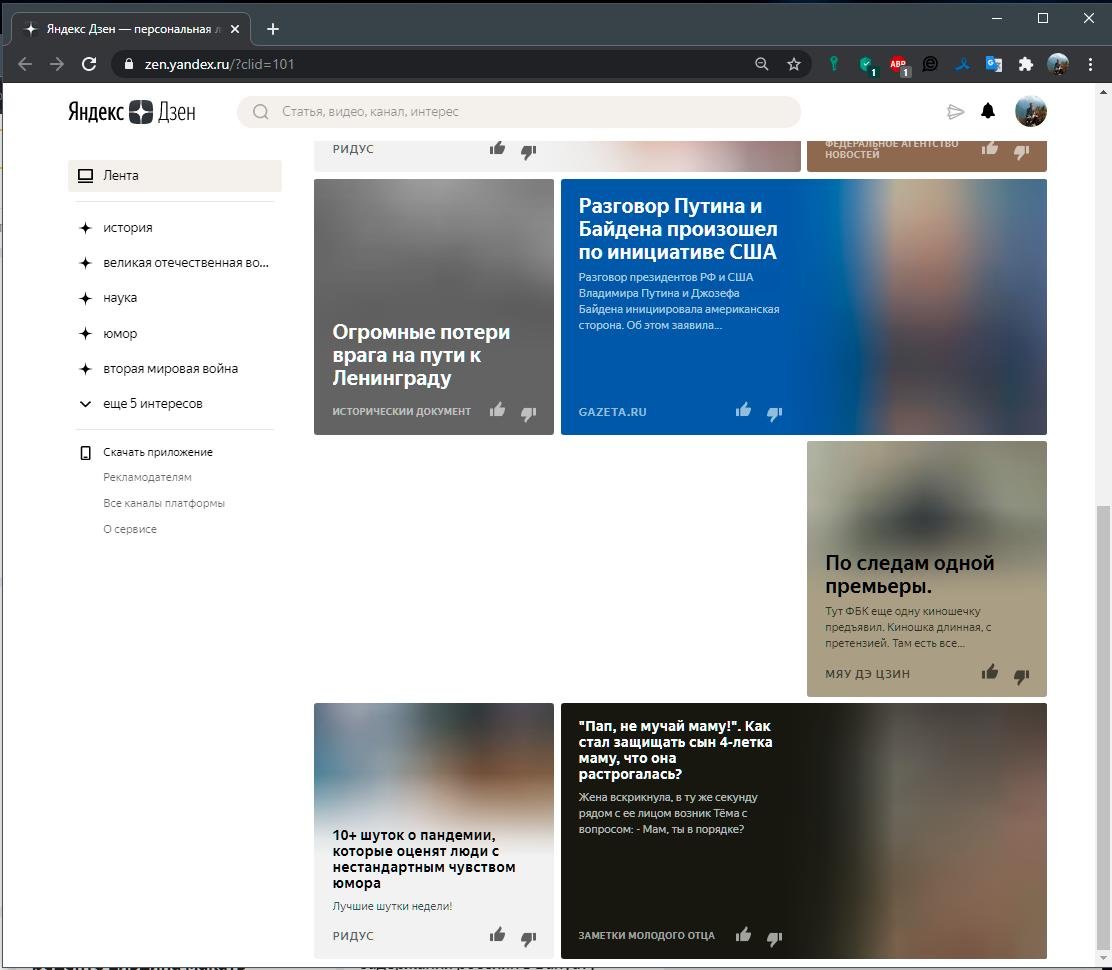Go to Яндекс Дзен logo home
The width and height of the screenshot is (1112, 970).
(132, 111)
